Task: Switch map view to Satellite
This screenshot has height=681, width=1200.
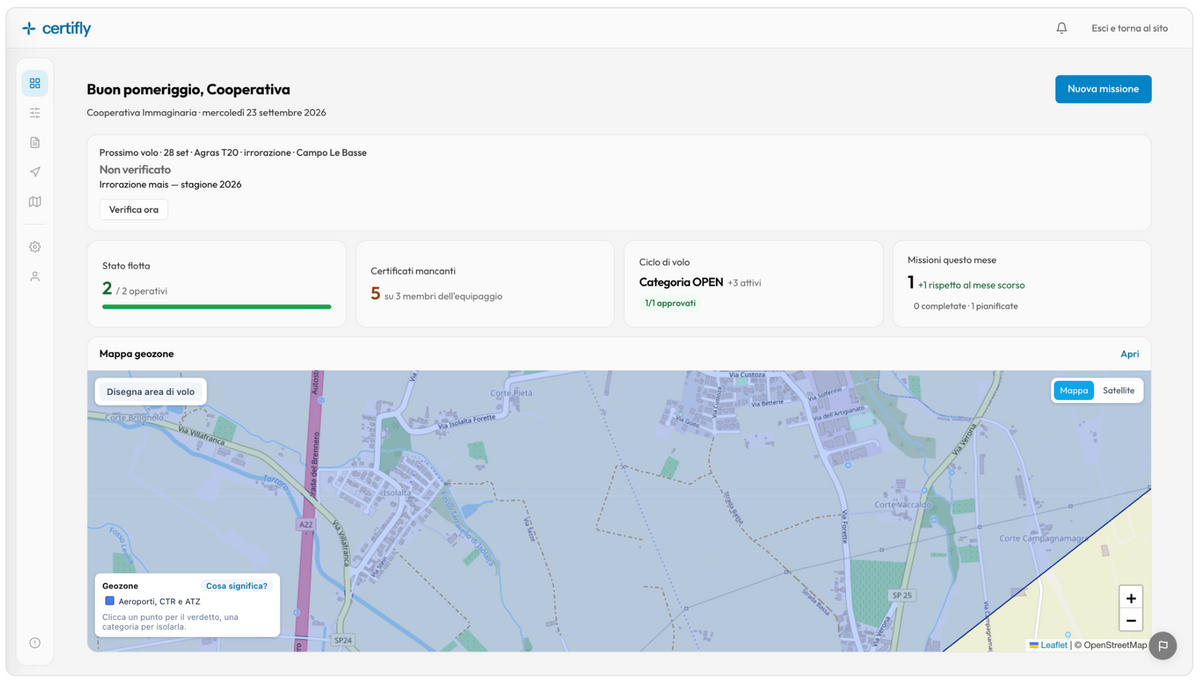Action: pyautogui.click(x=1118, y=391)
